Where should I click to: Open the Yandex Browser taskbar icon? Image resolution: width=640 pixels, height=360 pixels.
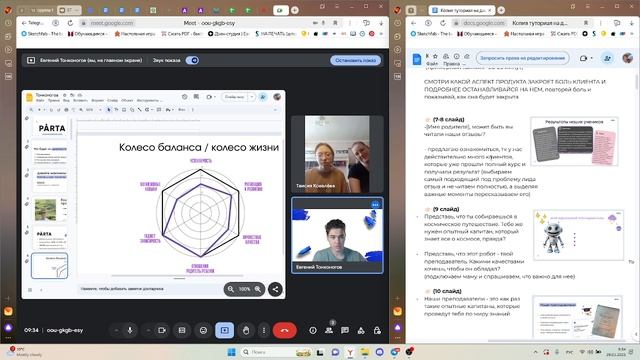pyautogui.click(x=350, y=352)
